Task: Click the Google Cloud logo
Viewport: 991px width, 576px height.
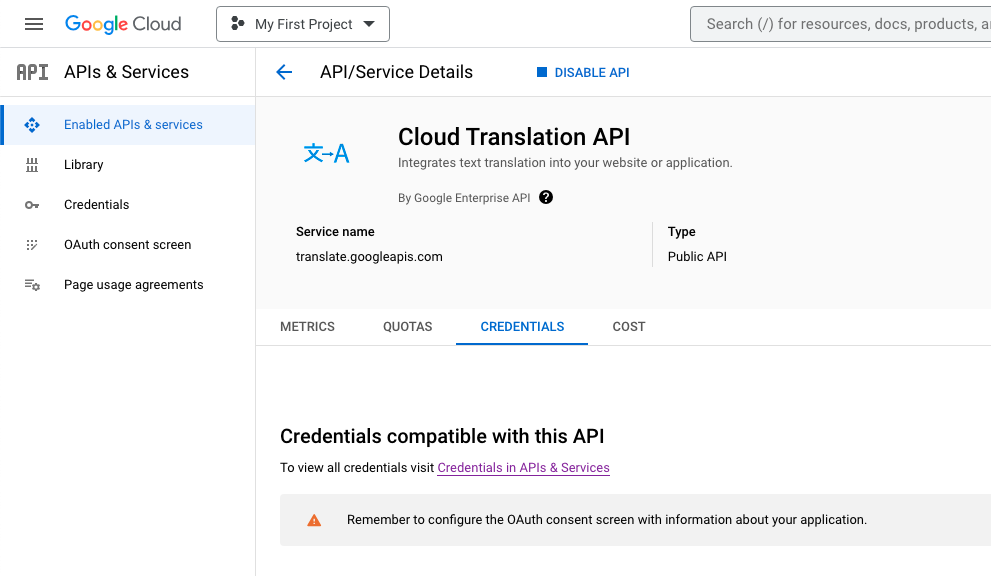Action: [x=123, y=24]
